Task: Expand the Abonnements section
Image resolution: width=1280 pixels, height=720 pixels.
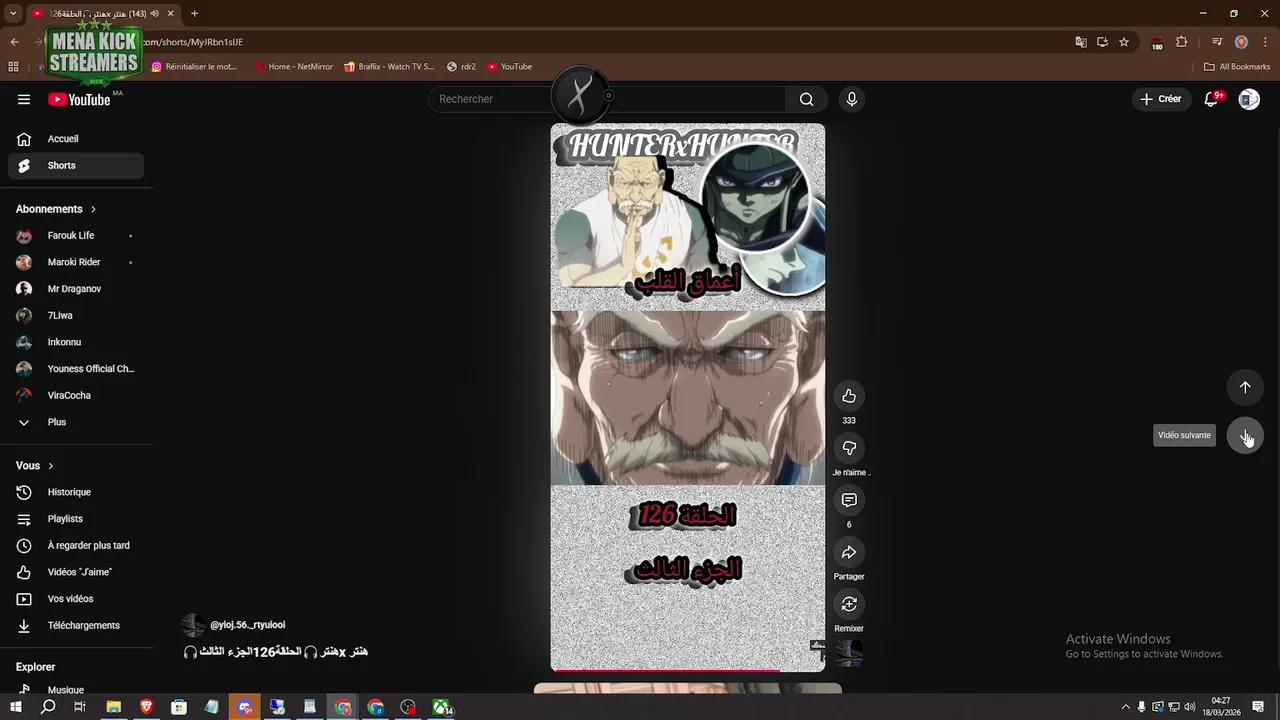Action: (x=56, y=209)
